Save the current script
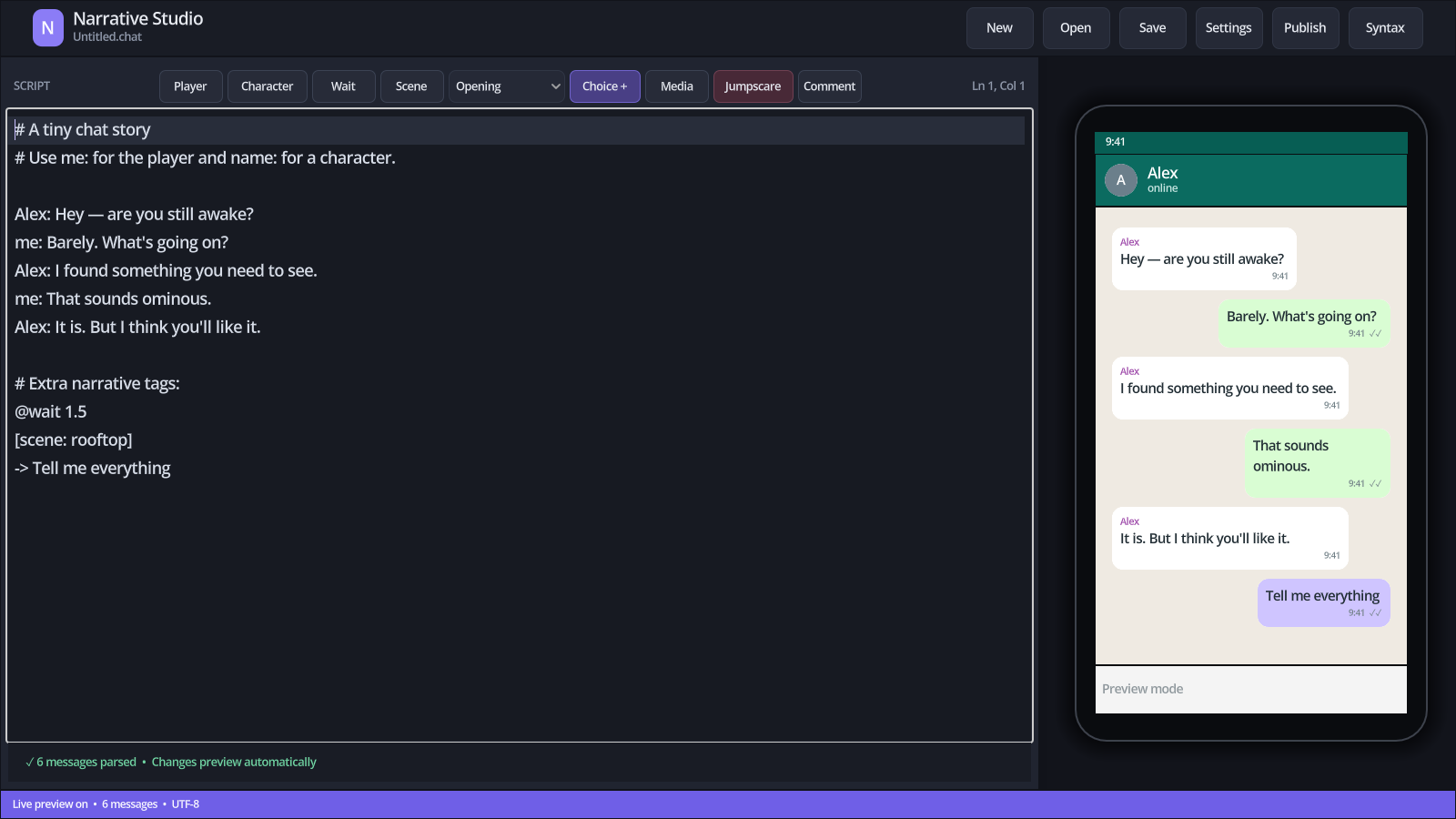Image resolution: width=1456 pixels, height=819 pixels. (x=1152, y=28)
